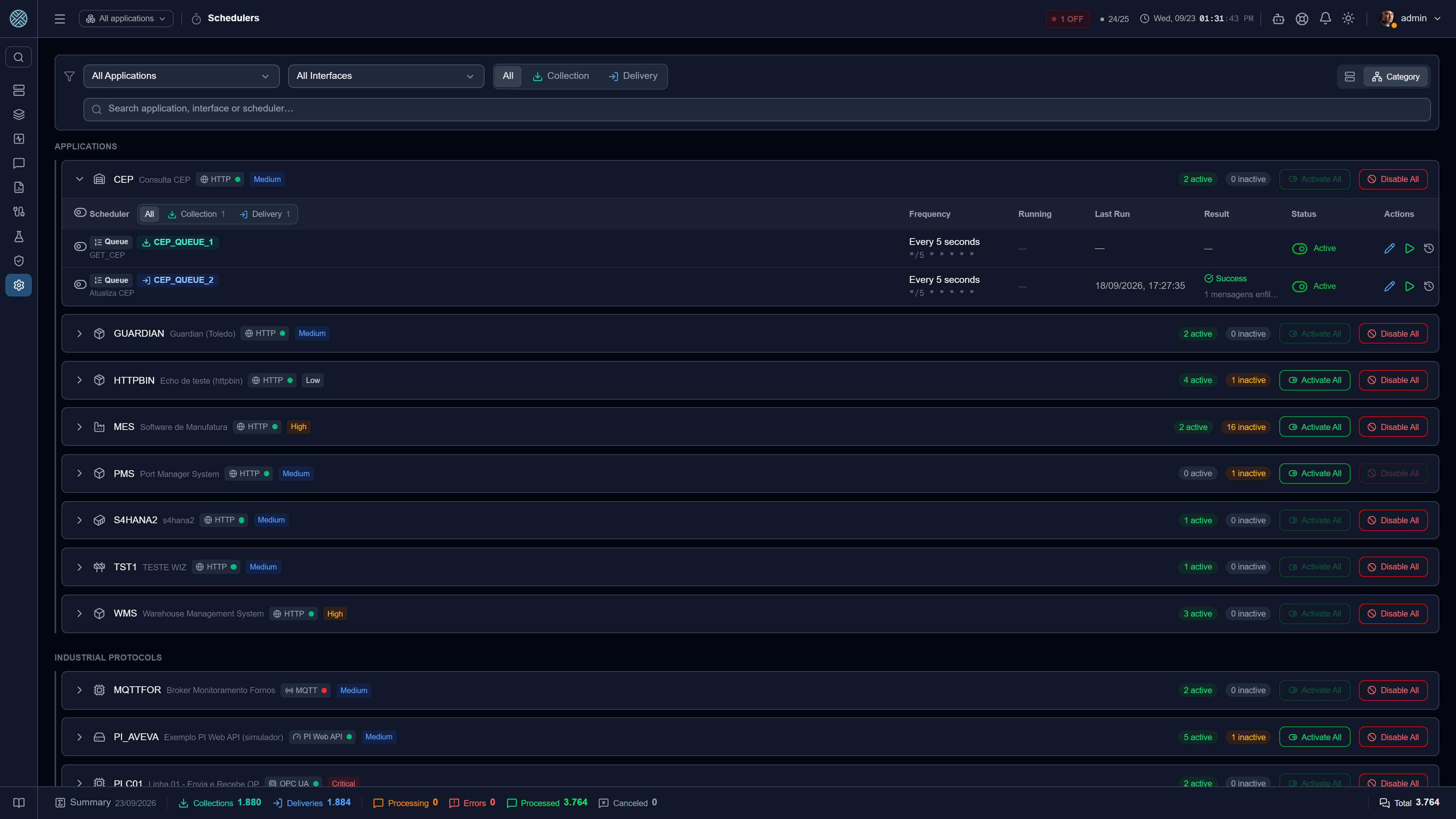Open the shield icon in the sidebar
The image size is (1456, 819).
[x=19, y=260]
